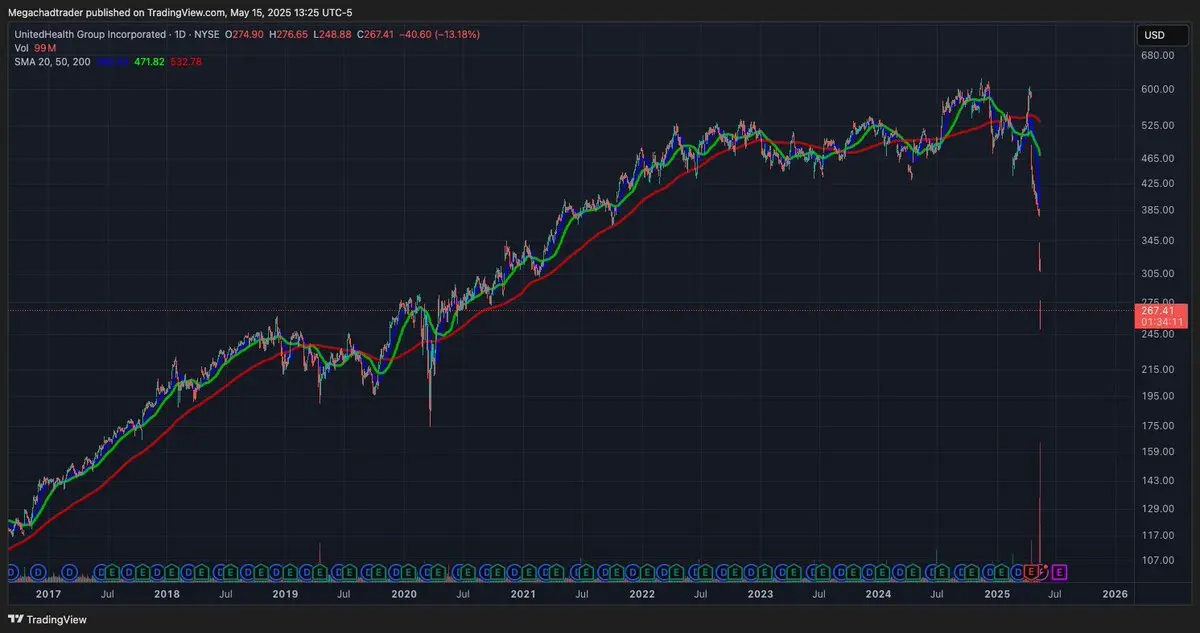Click the 525.00 price axis label
The height and width of the screenshot is (633, 1200).
click(x=1158, y=126)
